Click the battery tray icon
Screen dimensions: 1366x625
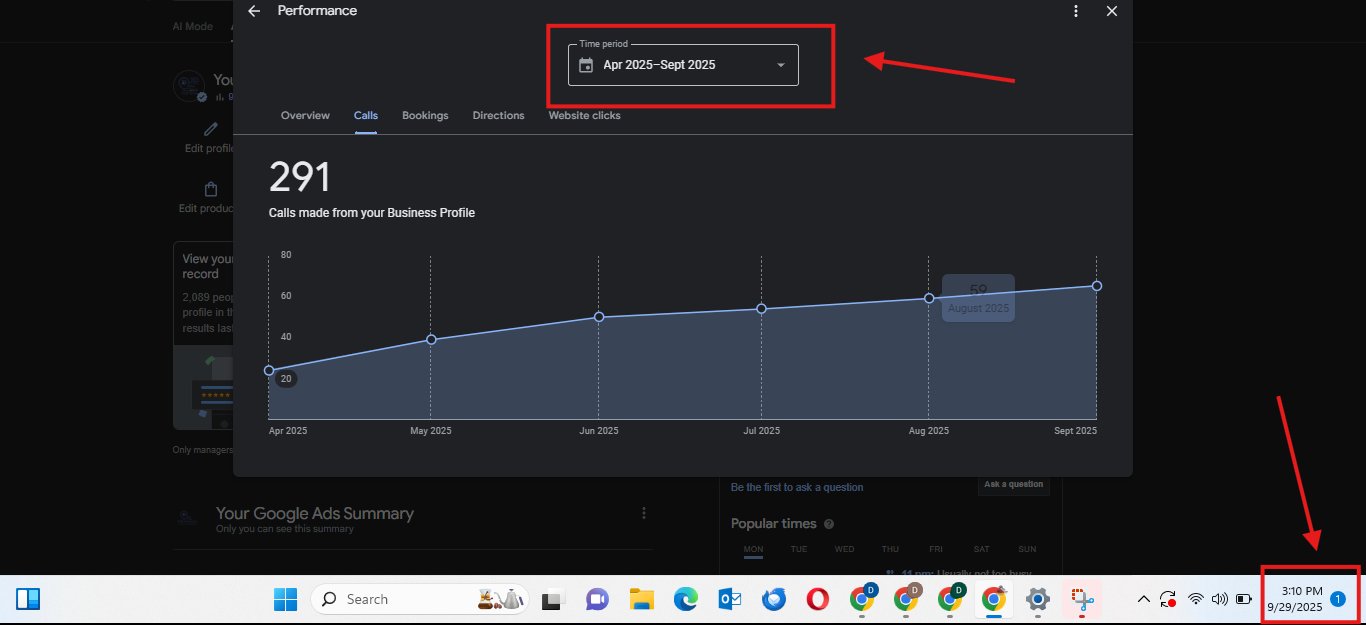click(x=1244, y=599)
